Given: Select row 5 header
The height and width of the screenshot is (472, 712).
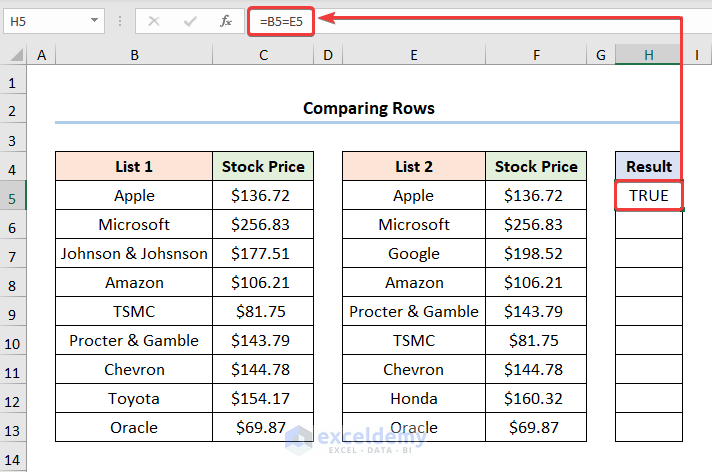Looking at the screenshot, I should point(13,196).
